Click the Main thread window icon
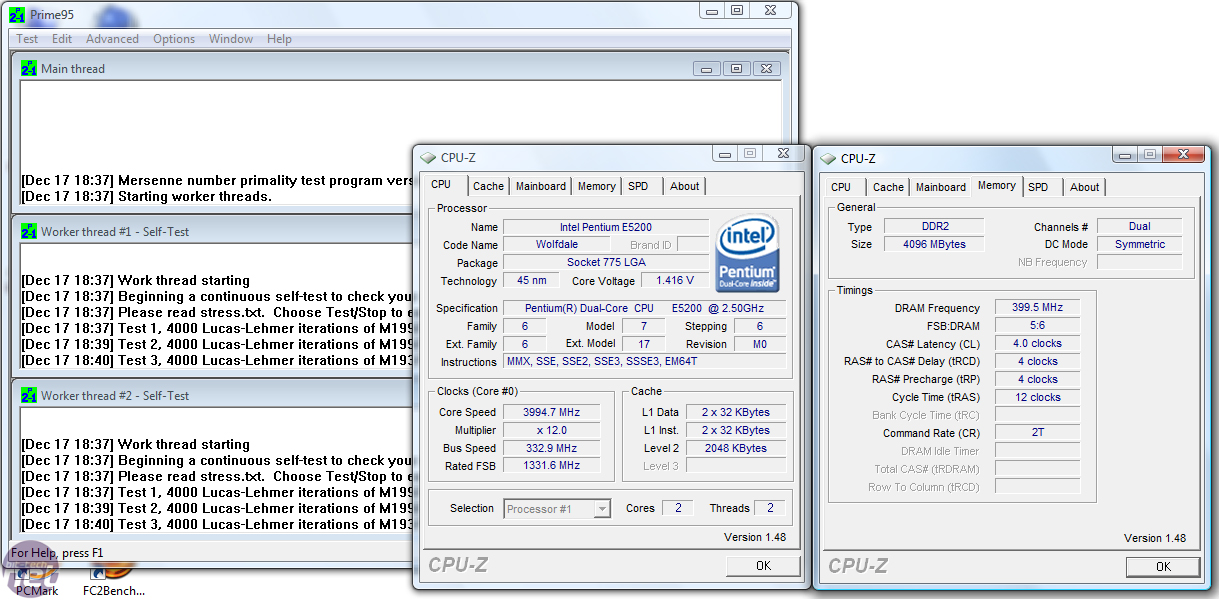This screenshot has width=1219, height=600. [x=29, y=69]
